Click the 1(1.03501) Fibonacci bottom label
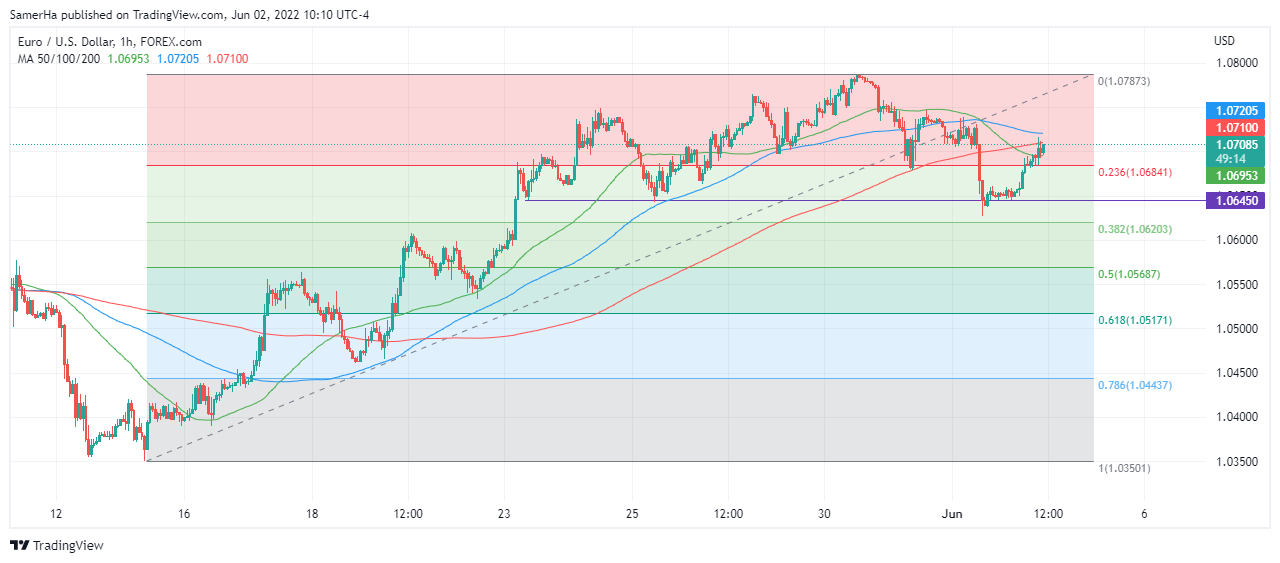1280x563 pixels. 1124,467
